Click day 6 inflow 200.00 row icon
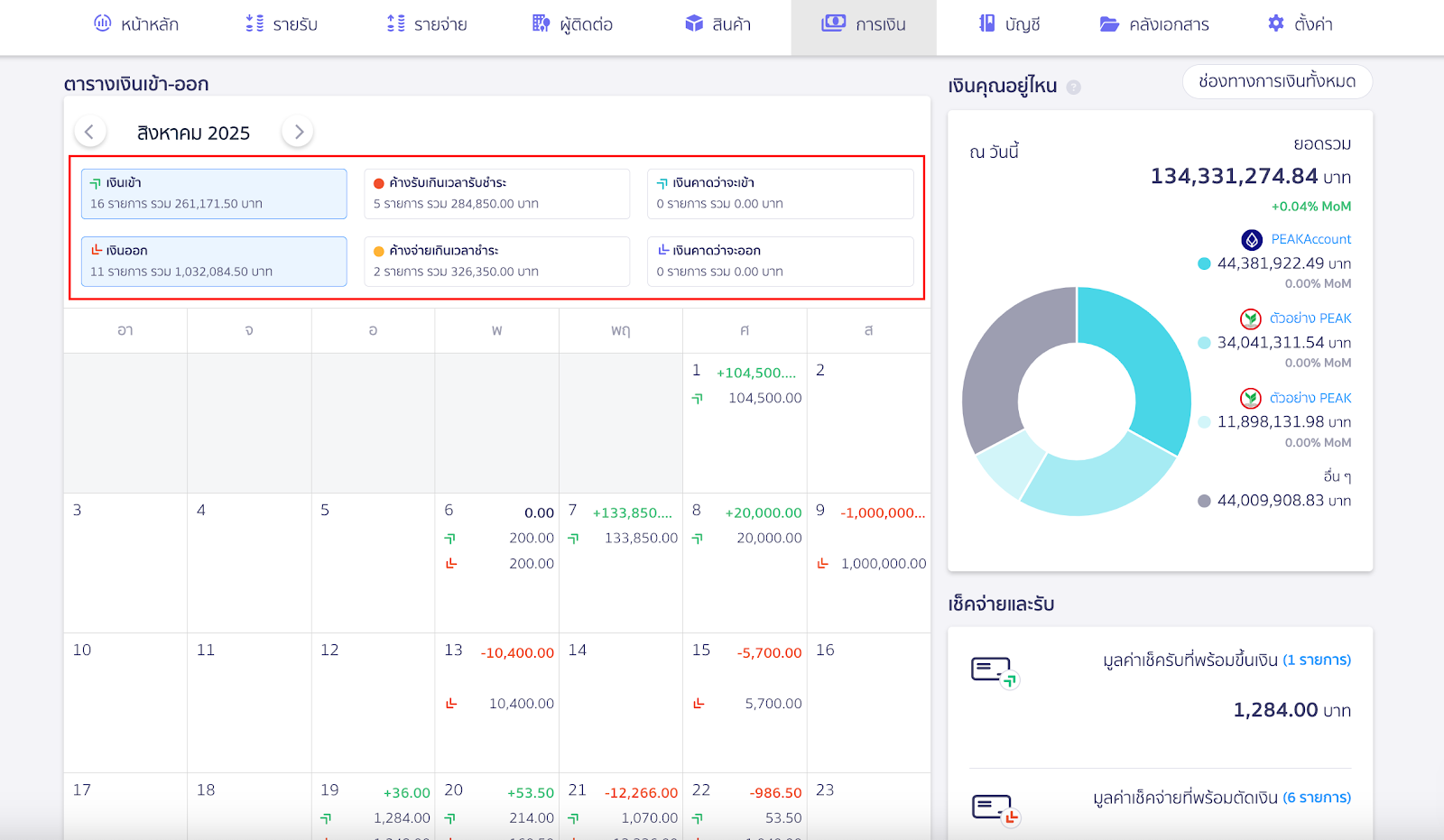Image resolution: width=1444 pixels, height=840 pixels. [x=450, y=538]
